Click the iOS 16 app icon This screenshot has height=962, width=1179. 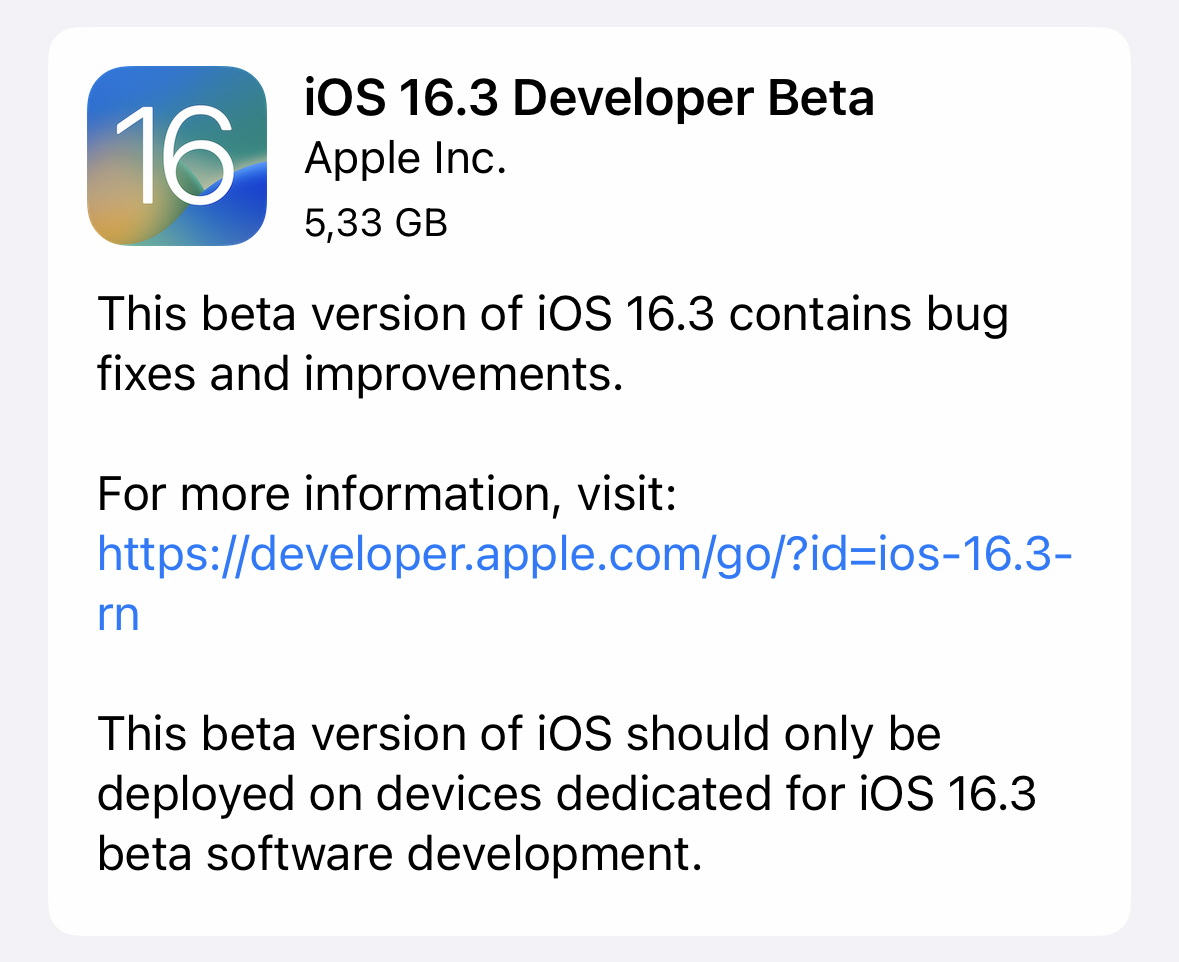(x=177, y=155)
